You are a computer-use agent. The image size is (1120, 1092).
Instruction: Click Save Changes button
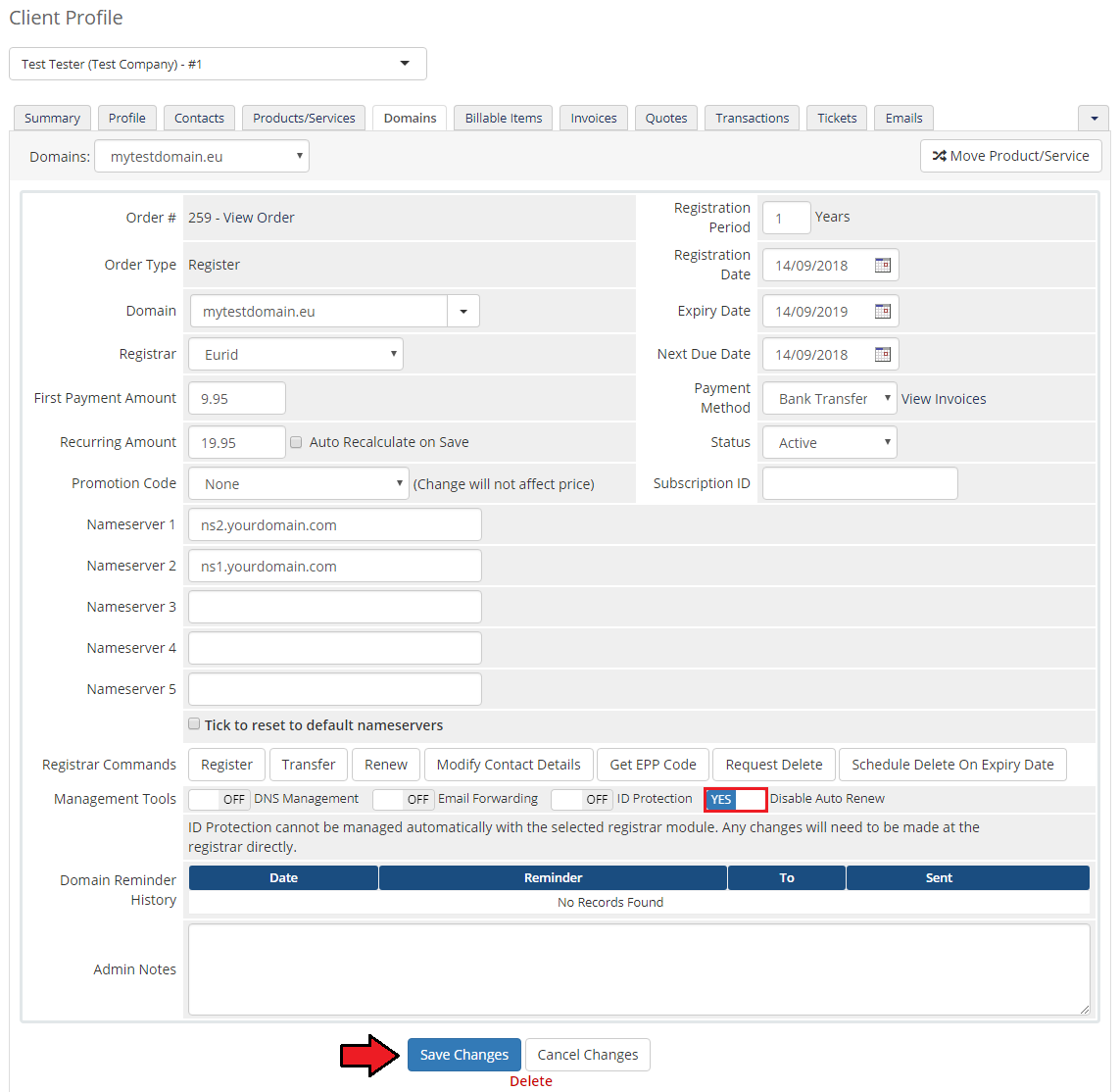pyautogui.click(x=464, y=1055)
